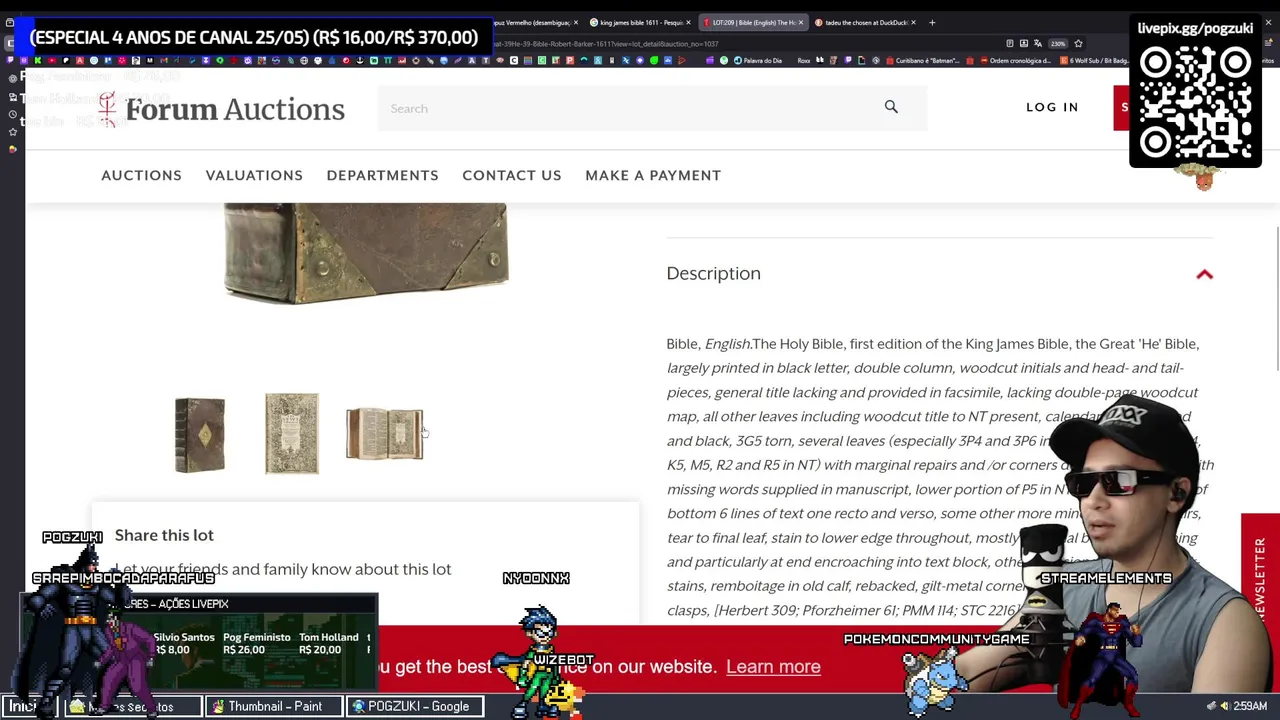
Task: Open MAKE A PAYMENT page
Action: click(653, 175)
